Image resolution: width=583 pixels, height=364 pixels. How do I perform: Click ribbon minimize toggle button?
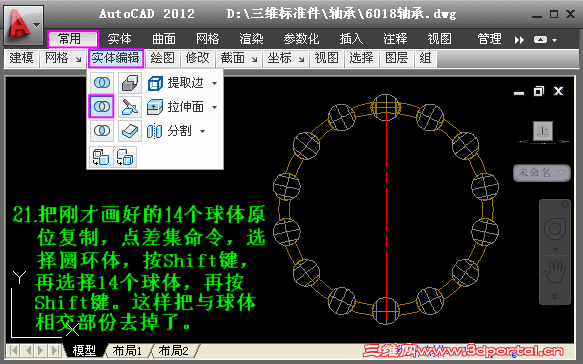pos(540,39)
